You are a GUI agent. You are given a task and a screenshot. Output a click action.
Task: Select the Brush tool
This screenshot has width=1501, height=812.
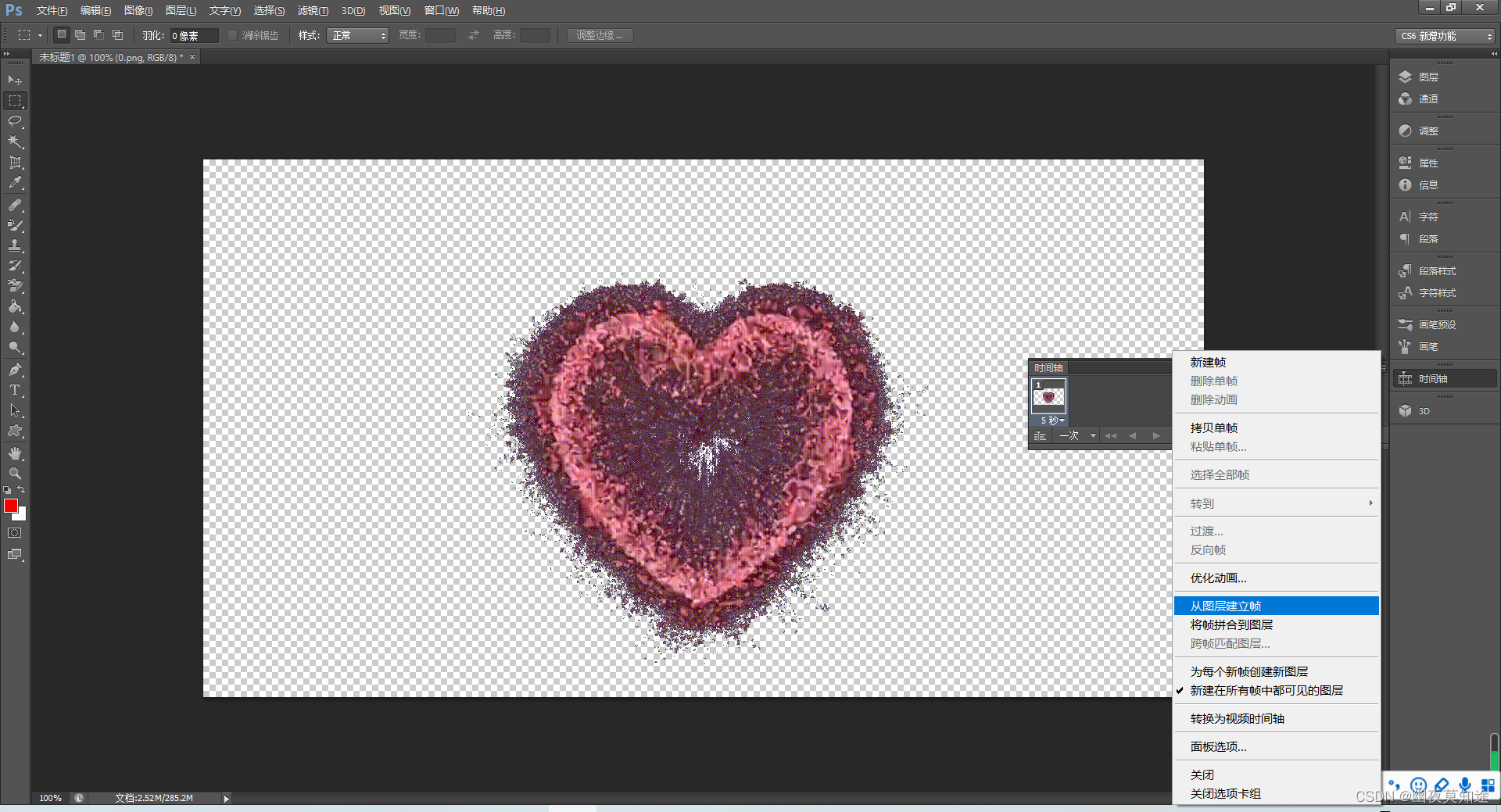(x=15, y=225)
